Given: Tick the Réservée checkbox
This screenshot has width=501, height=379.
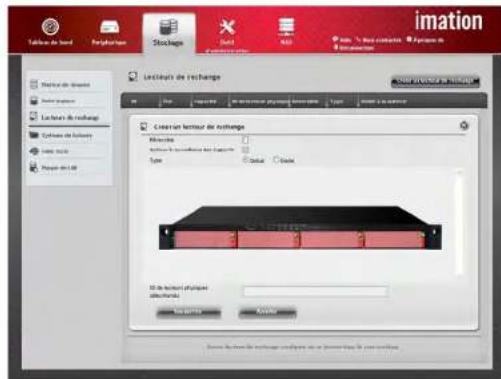Looking at the screenshot, I should point(245,140).
